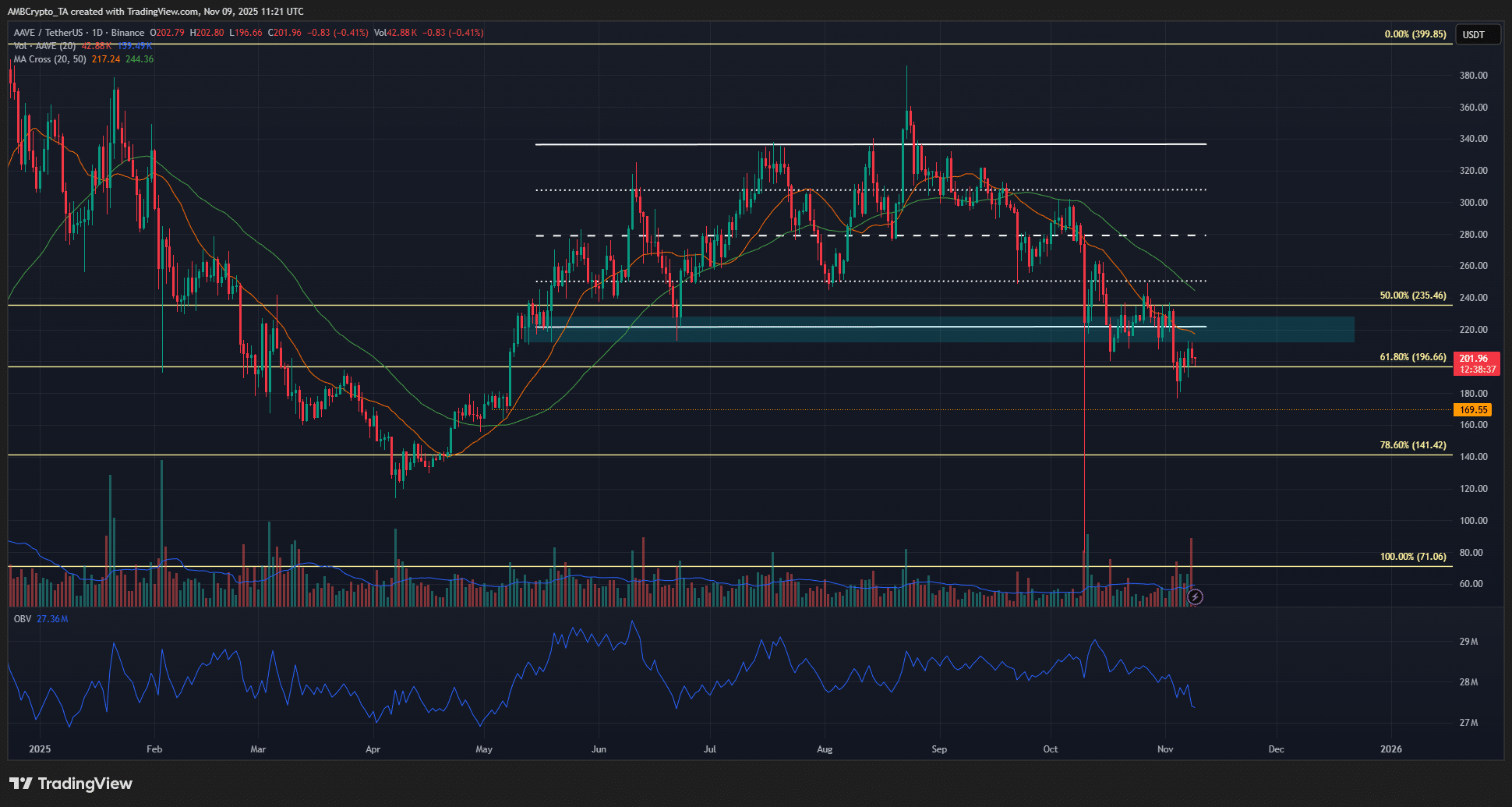
Task: Click the lightning bolt quick-trade icon
Action: coord(1194,597)
